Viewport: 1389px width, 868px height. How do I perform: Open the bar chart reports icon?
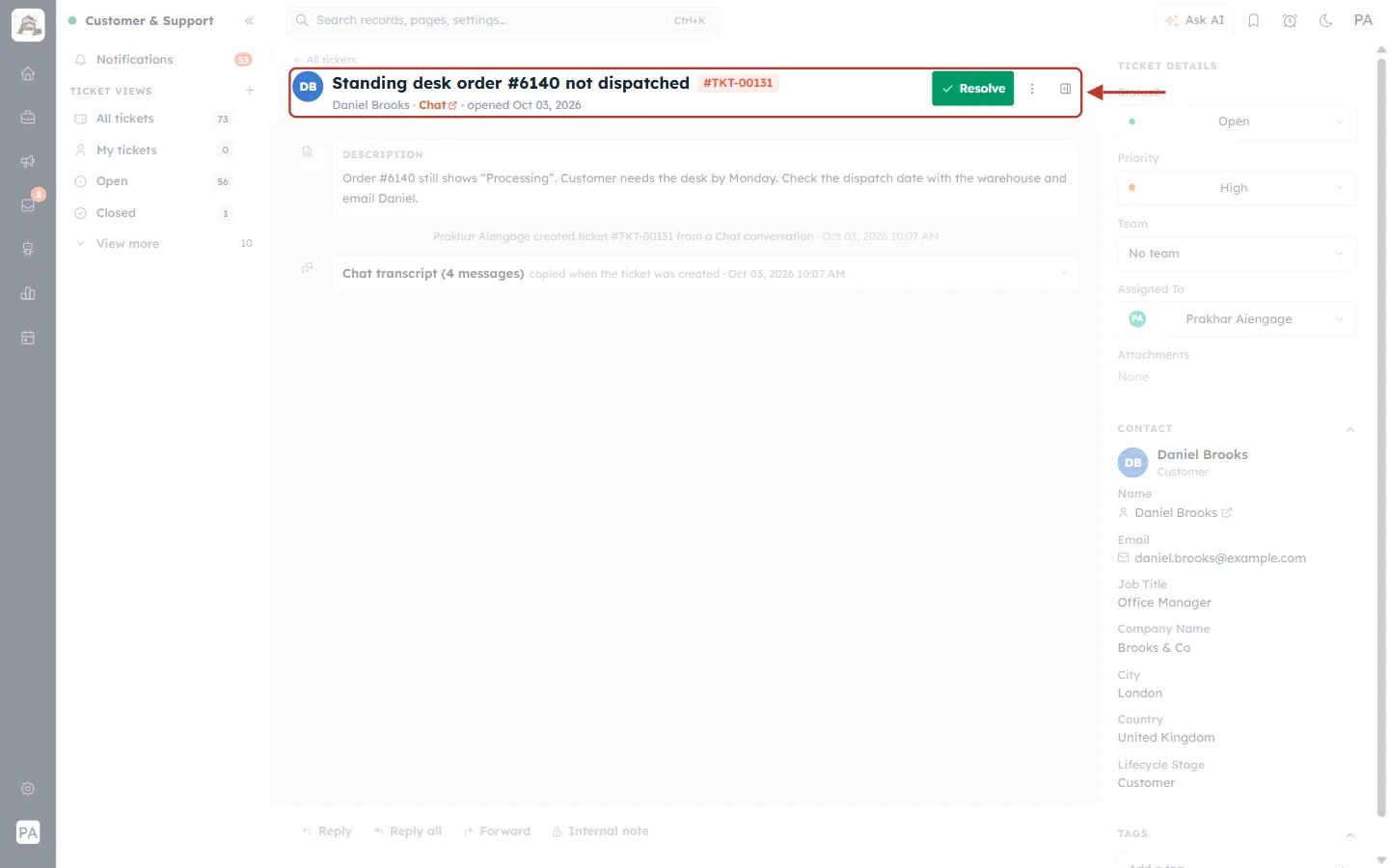28,293
